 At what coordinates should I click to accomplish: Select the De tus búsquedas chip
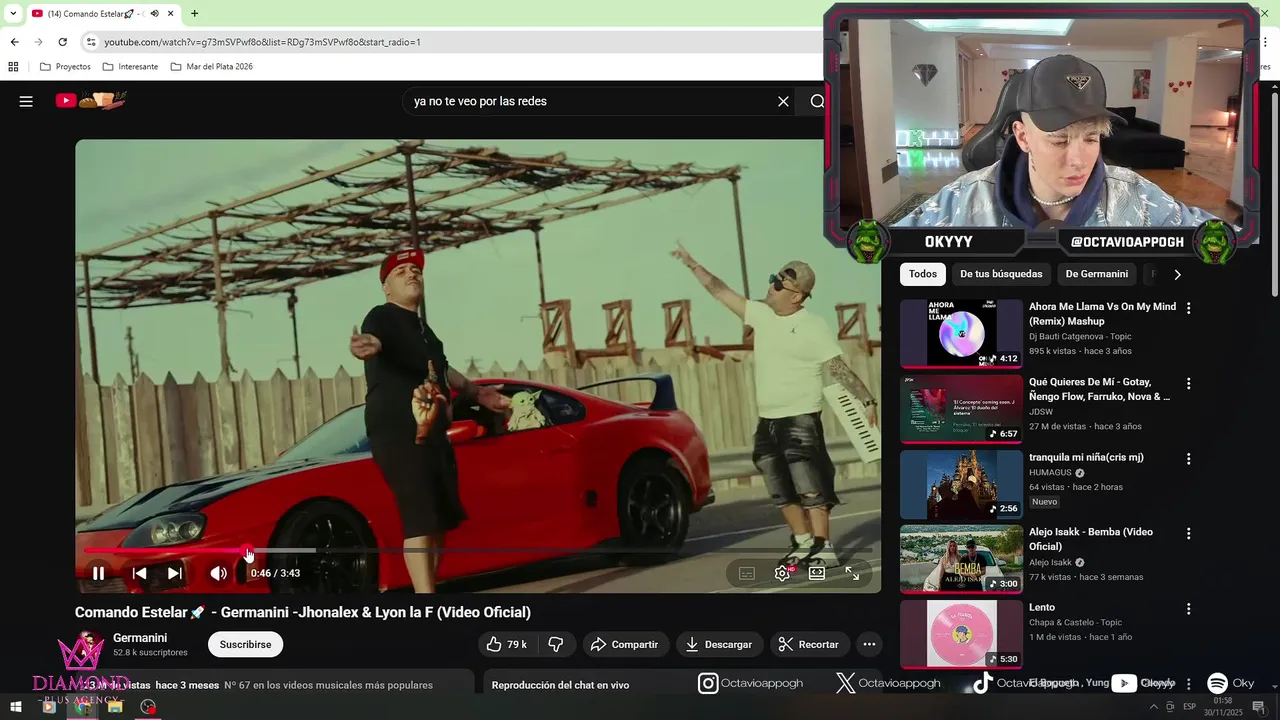click(x=1001, y=274)
